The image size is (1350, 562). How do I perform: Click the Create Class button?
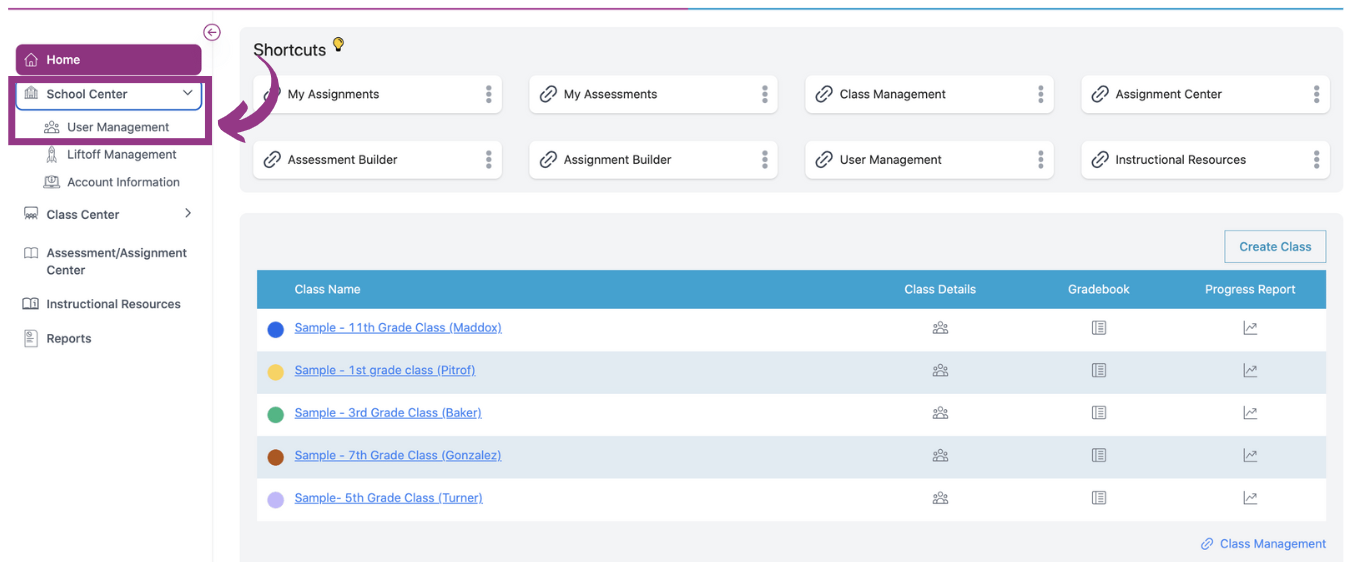pos(1275,247)
